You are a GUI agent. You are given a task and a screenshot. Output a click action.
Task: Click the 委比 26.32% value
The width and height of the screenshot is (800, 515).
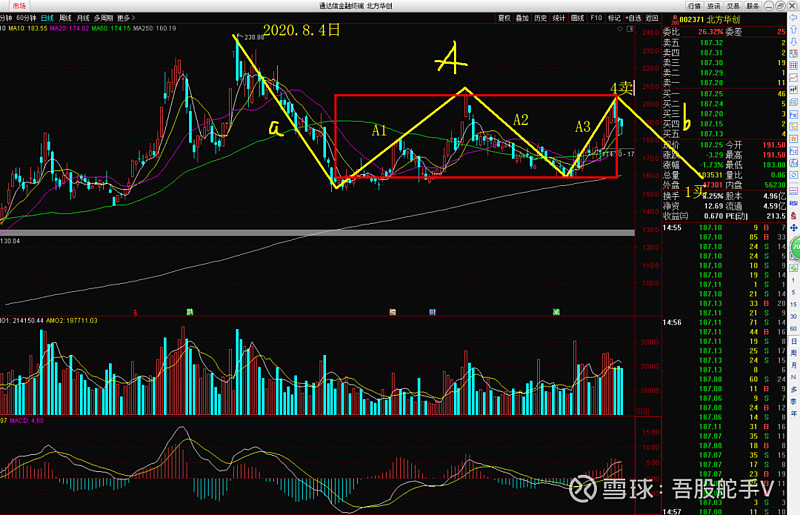click(x=710, y=32)
